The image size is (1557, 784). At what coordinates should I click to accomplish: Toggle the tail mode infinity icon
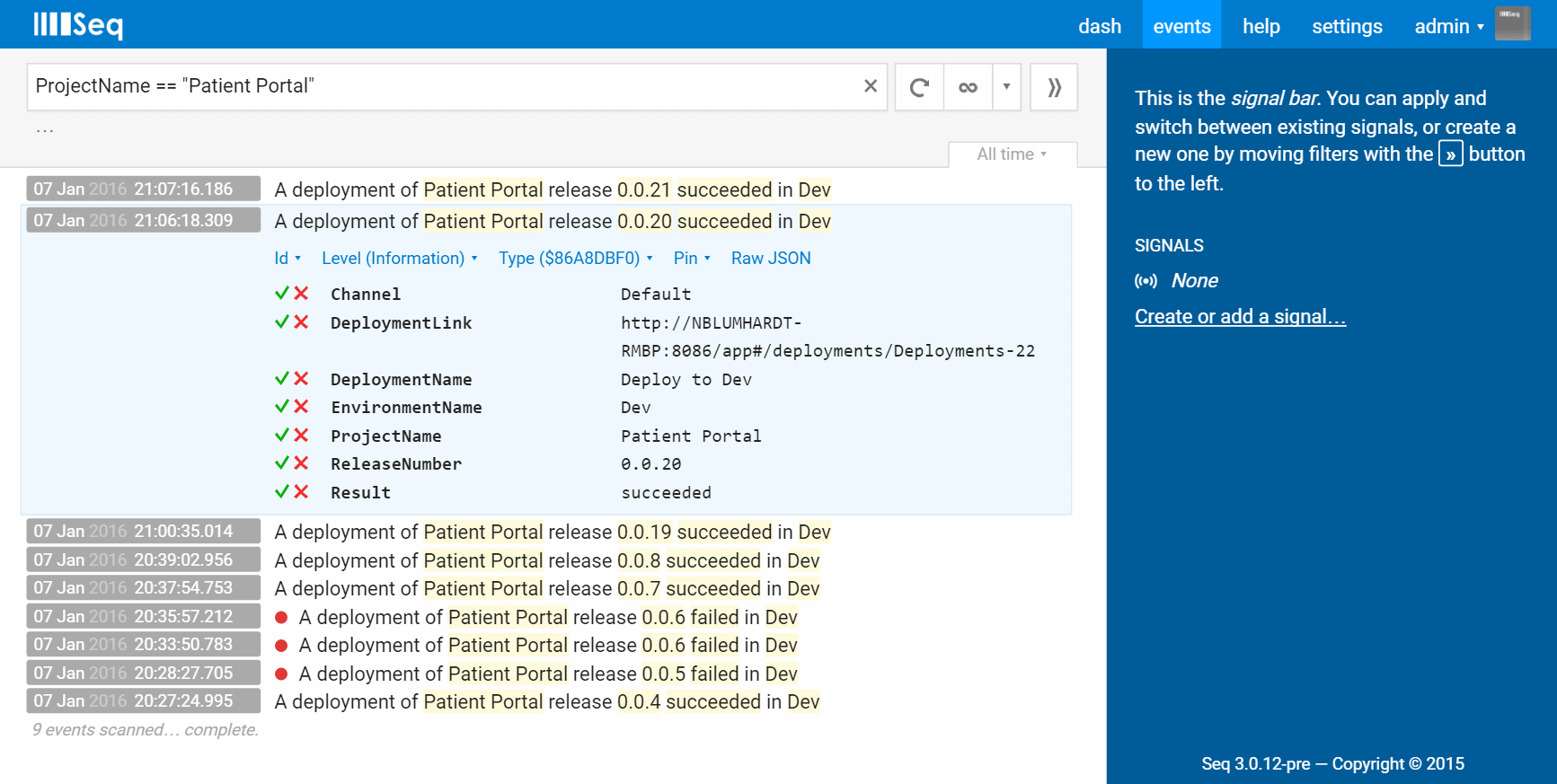coord(968,87)
